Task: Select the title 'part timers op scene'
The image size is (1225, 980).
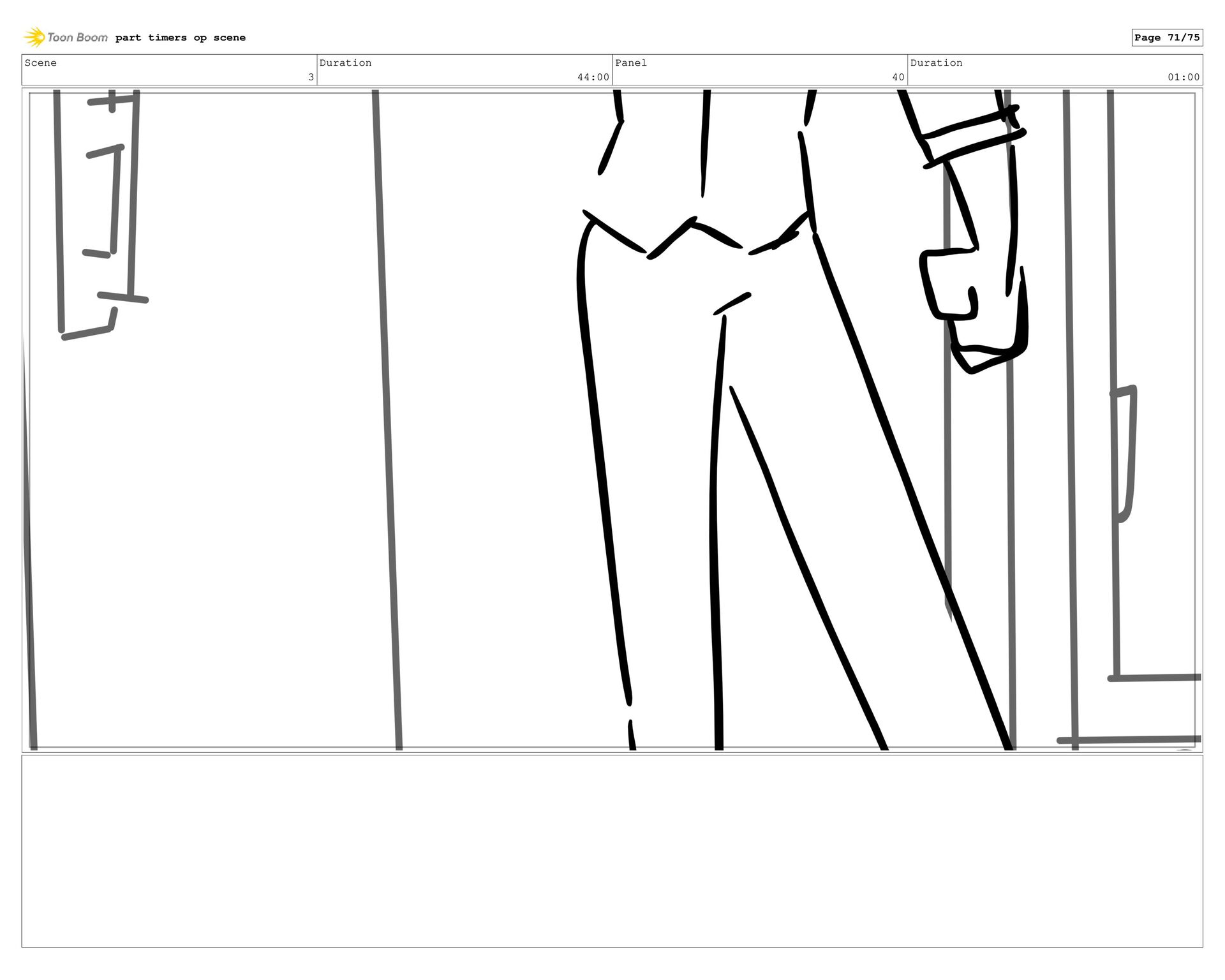Action: (x=181, y=38)
